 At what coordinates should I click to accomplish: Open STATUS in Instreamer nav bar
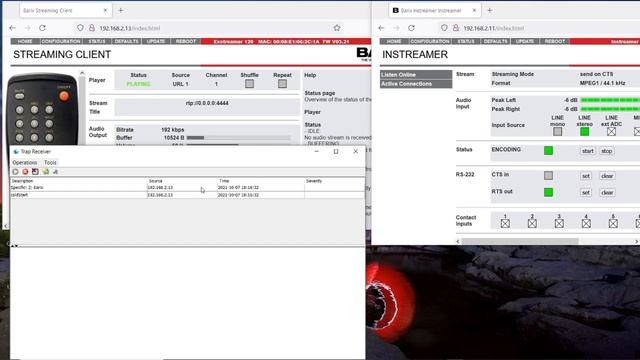466,41
